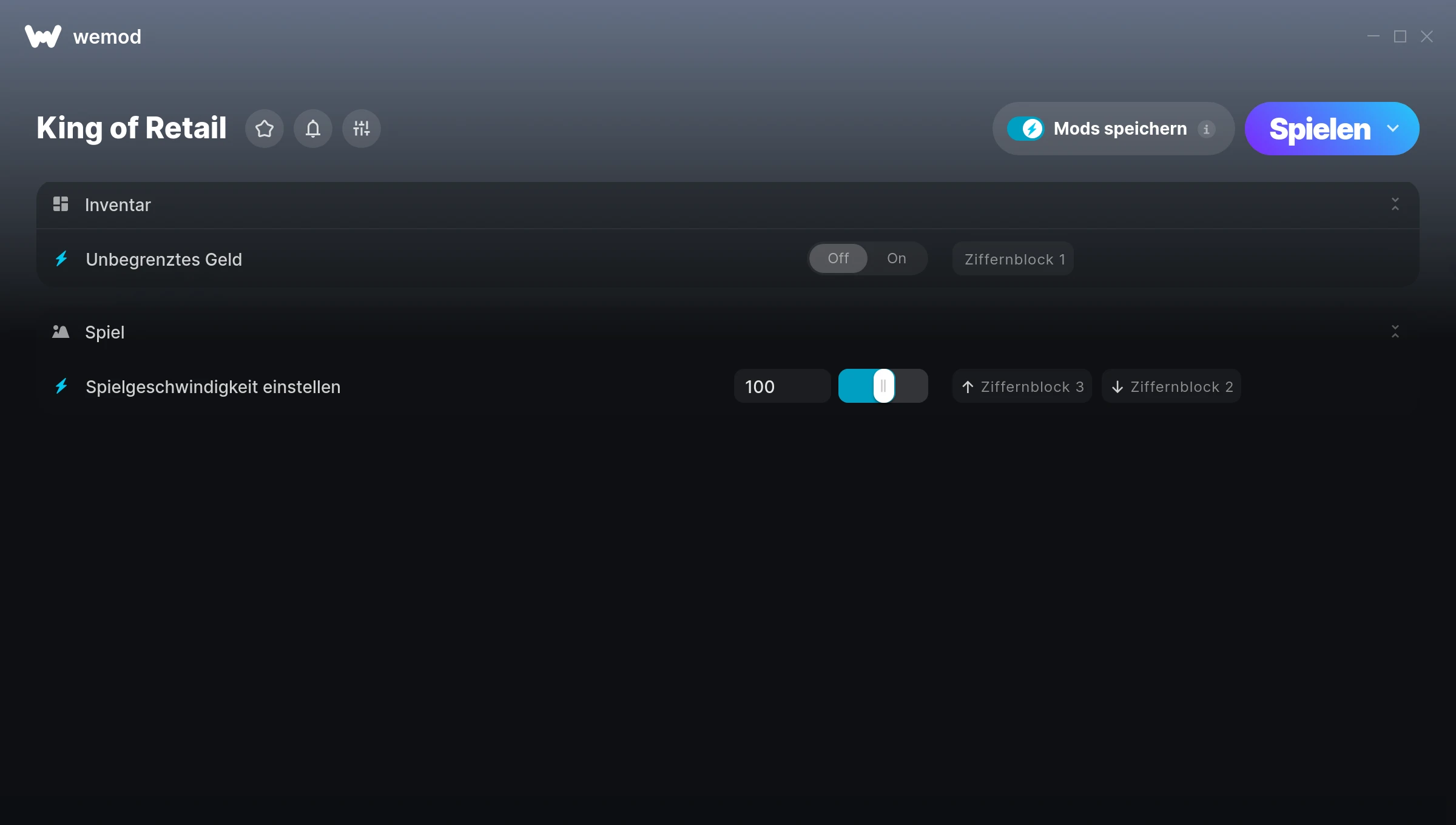Click the Inventar category grid icon
This screenshot has width=1456, height=825.
(61, 204)
